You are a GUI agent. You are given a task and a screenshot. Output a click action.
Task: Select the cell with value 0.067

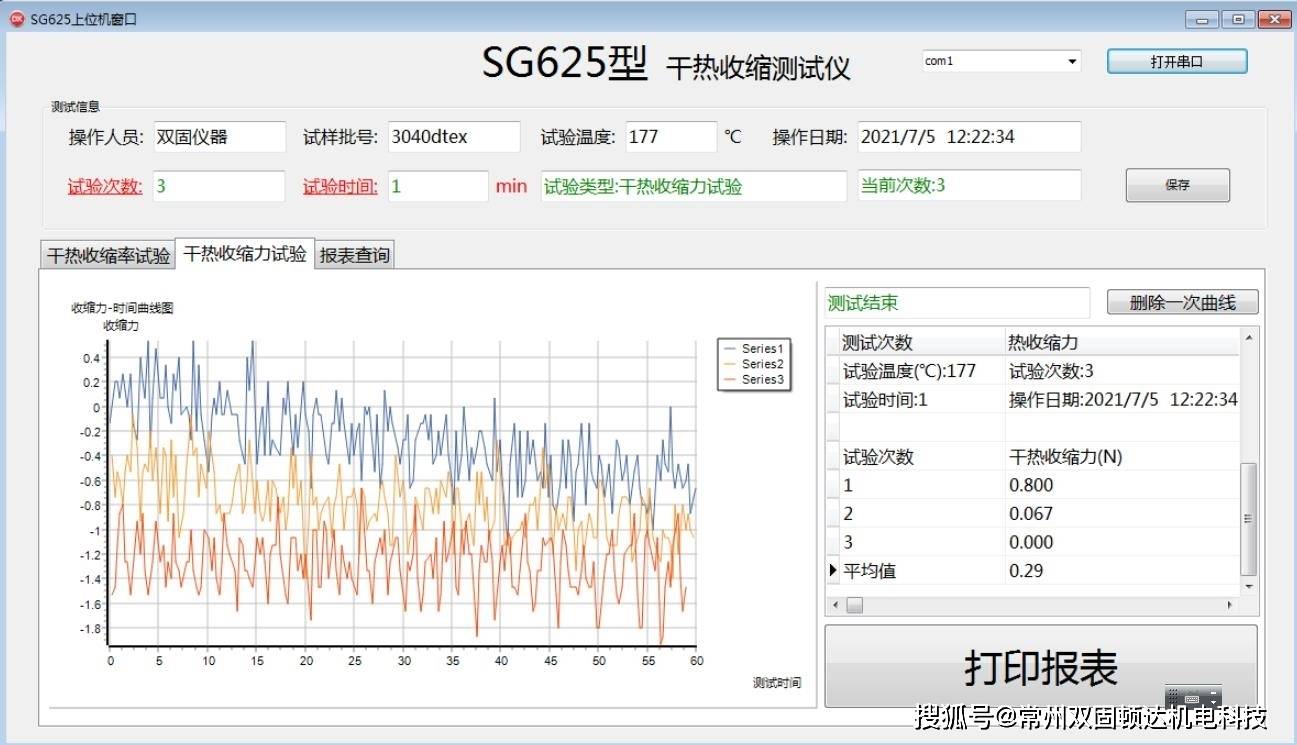click(1122, 513)
